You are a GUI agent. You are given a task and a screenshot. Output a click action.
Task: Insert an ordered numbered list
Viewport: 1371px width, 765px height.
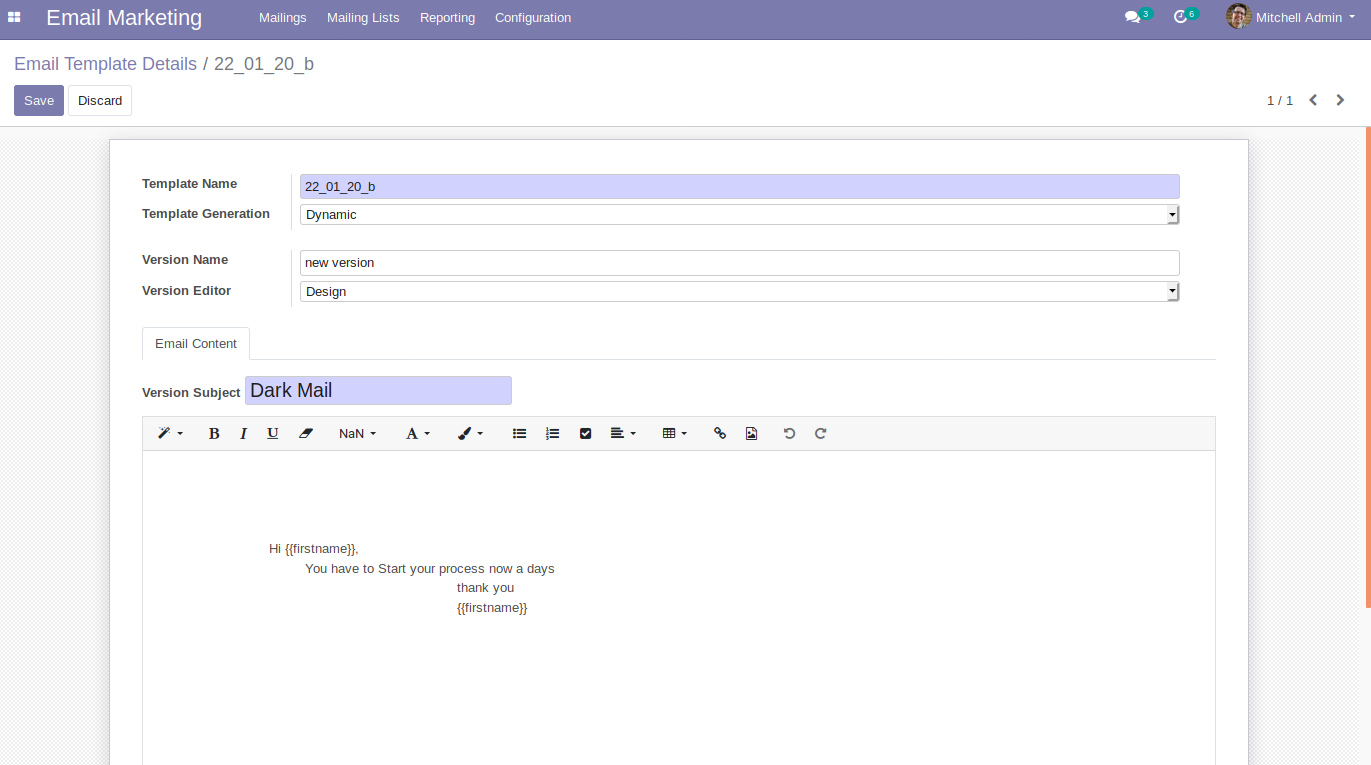click(552, 433)
